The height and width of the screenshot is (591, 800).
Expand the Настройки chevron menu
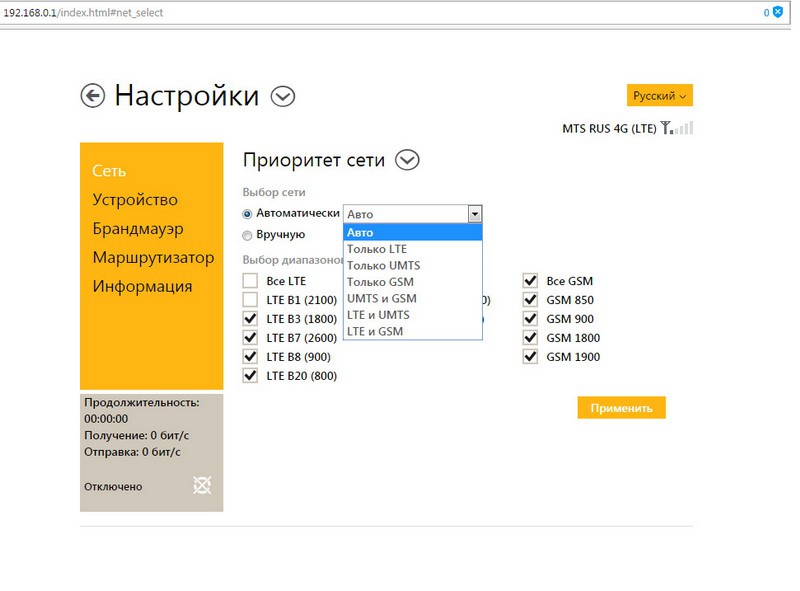point(283,96)
